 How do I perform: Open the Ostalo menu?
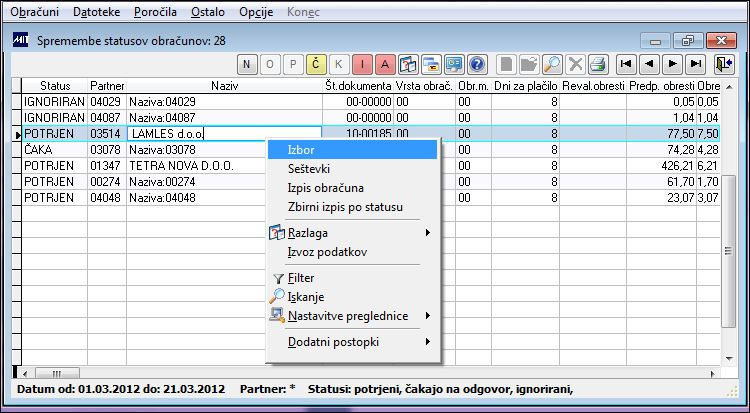click(208, 12)
